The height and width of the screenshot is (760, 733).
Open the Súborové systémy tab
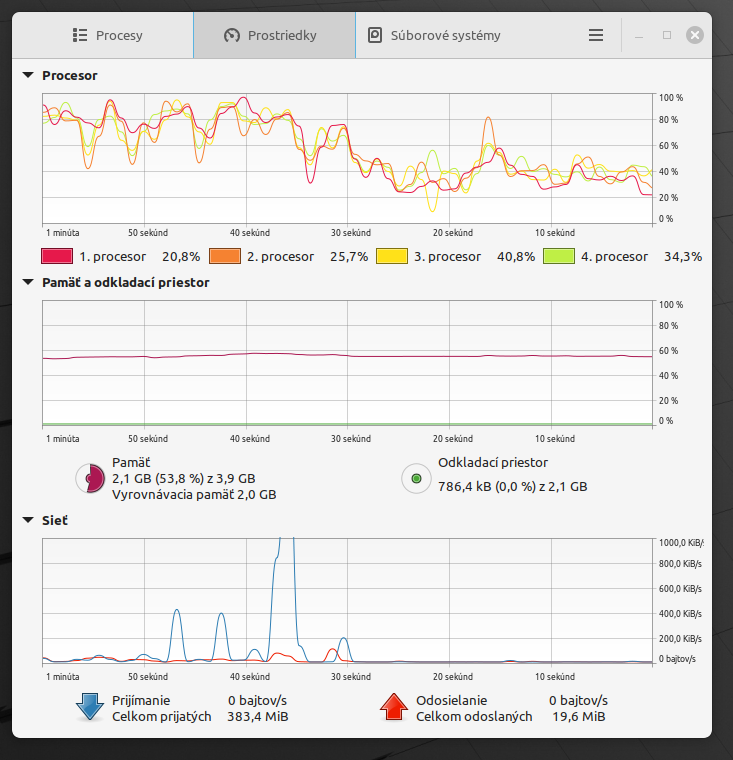point(435,35)
